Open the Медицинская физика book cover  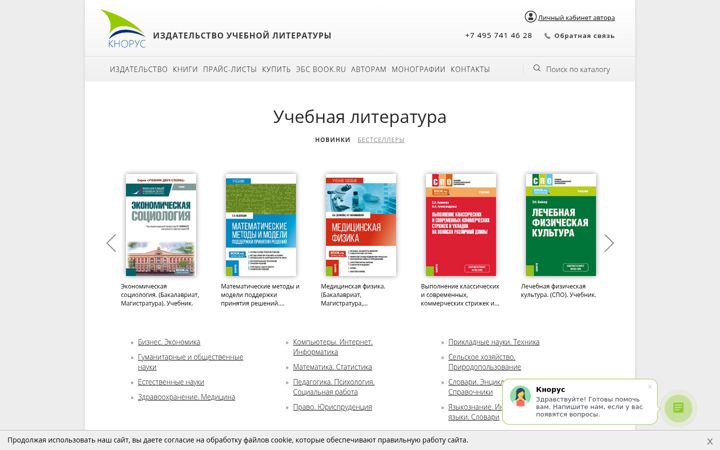[x=361, y=225]
